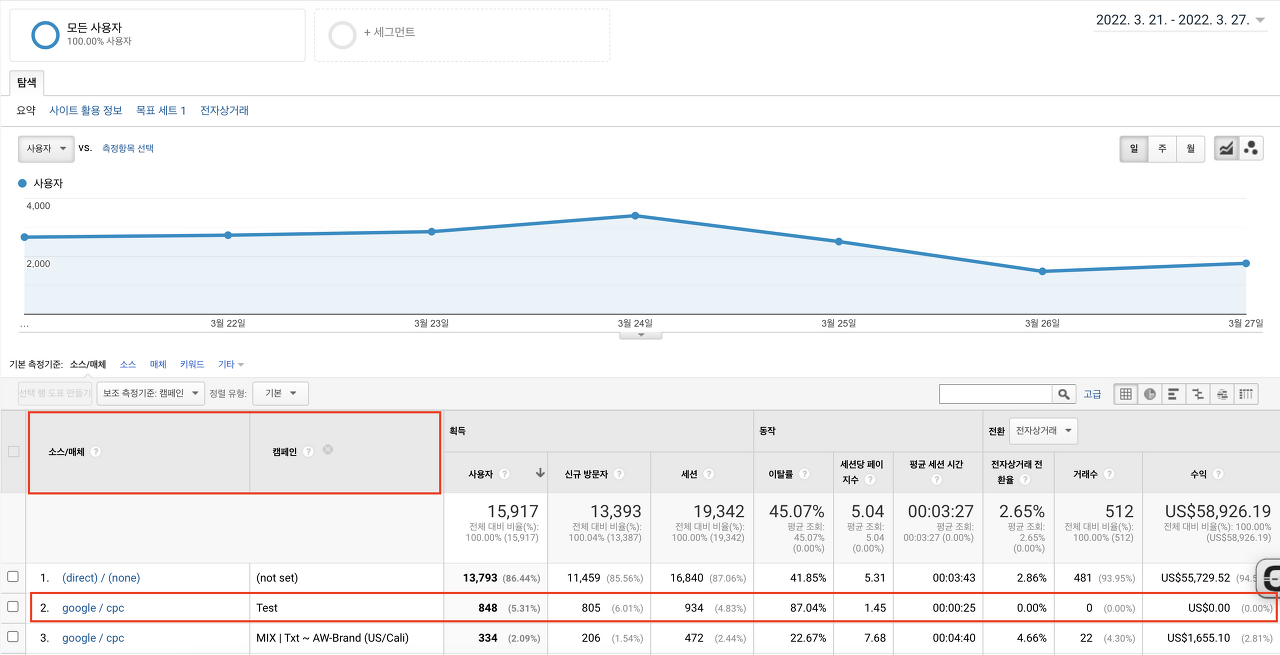Open the 사용자 metric dropdown
Image resolution: width=1280 pixels, height=655 pixels.
point(46,148)
